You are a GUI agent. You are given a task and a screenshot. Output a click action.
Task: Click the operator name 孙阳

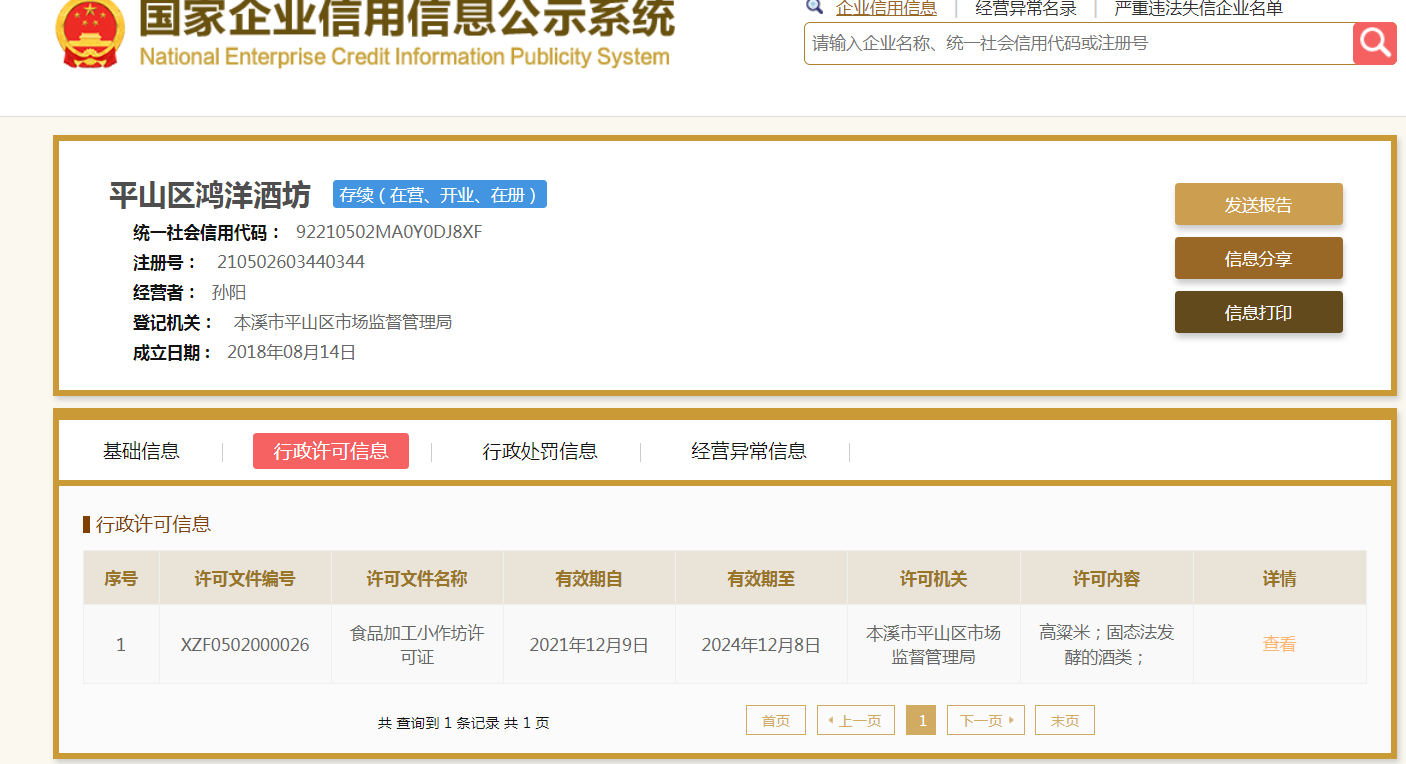tap(229, 292)
